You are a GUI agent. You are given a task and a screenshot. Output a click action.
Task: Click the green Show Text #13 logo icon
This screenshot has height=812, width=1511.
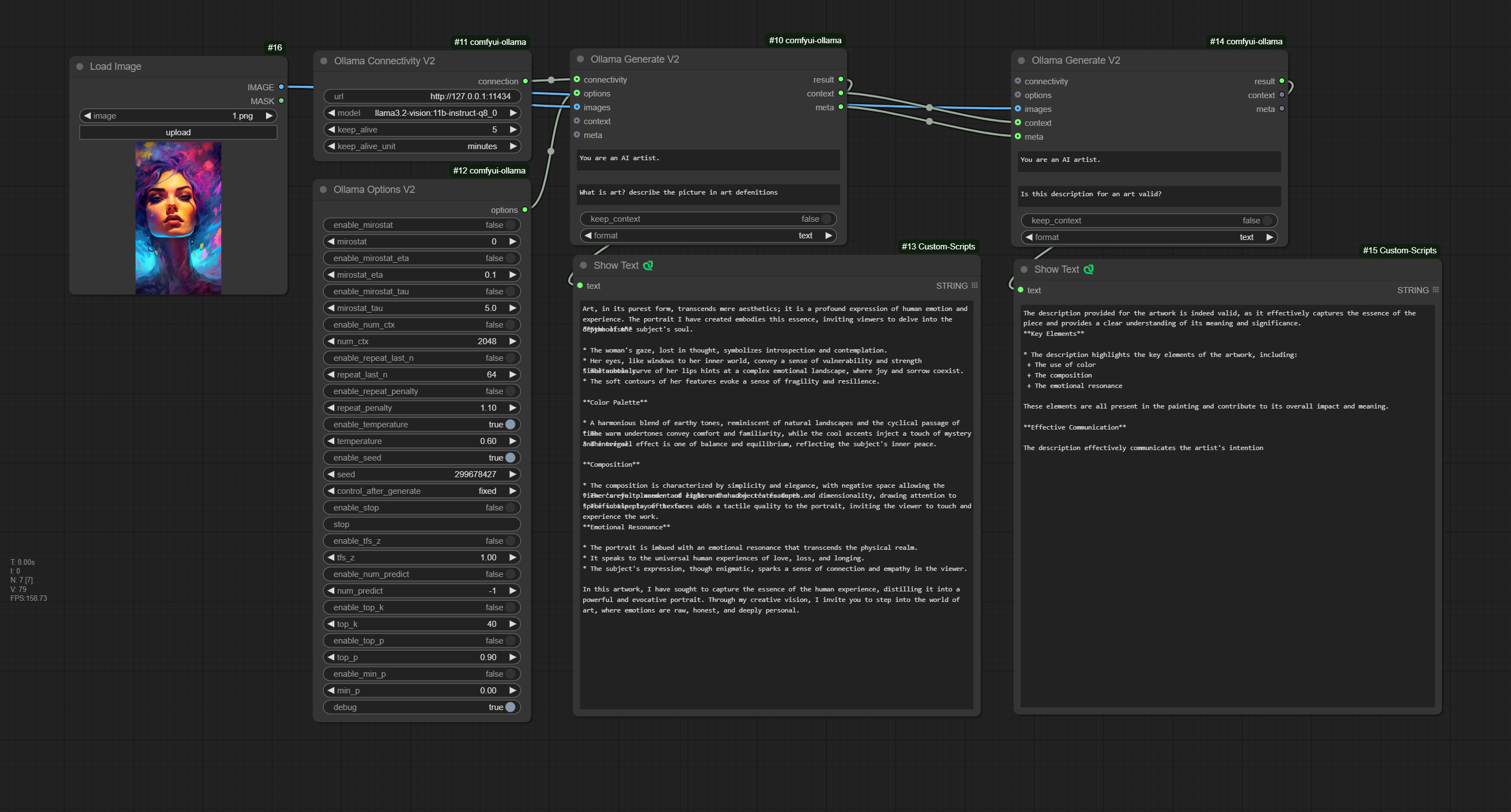[x=648, y=266]
